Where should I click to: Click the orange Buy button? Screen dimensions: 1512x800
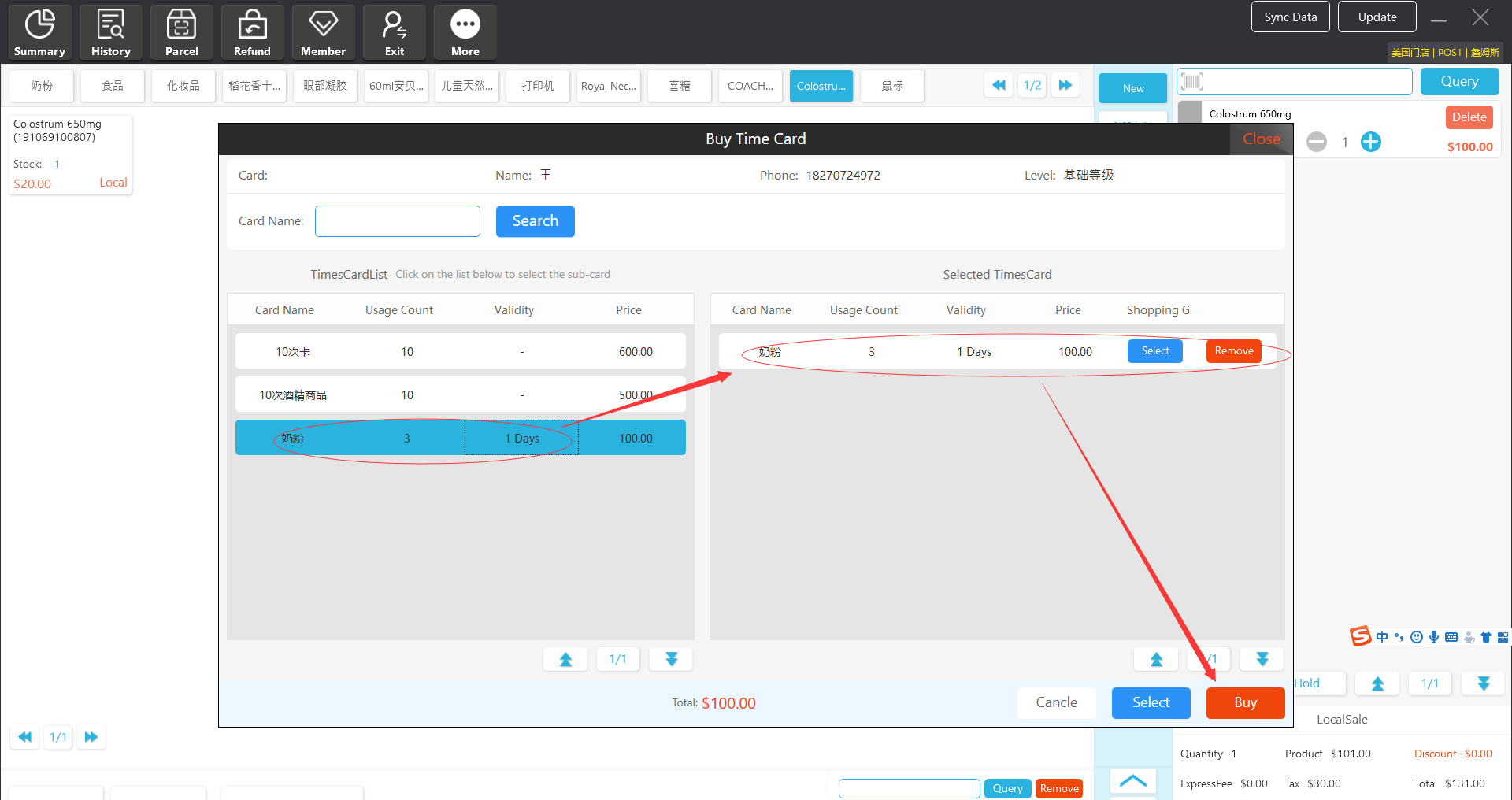[1244, 702]
